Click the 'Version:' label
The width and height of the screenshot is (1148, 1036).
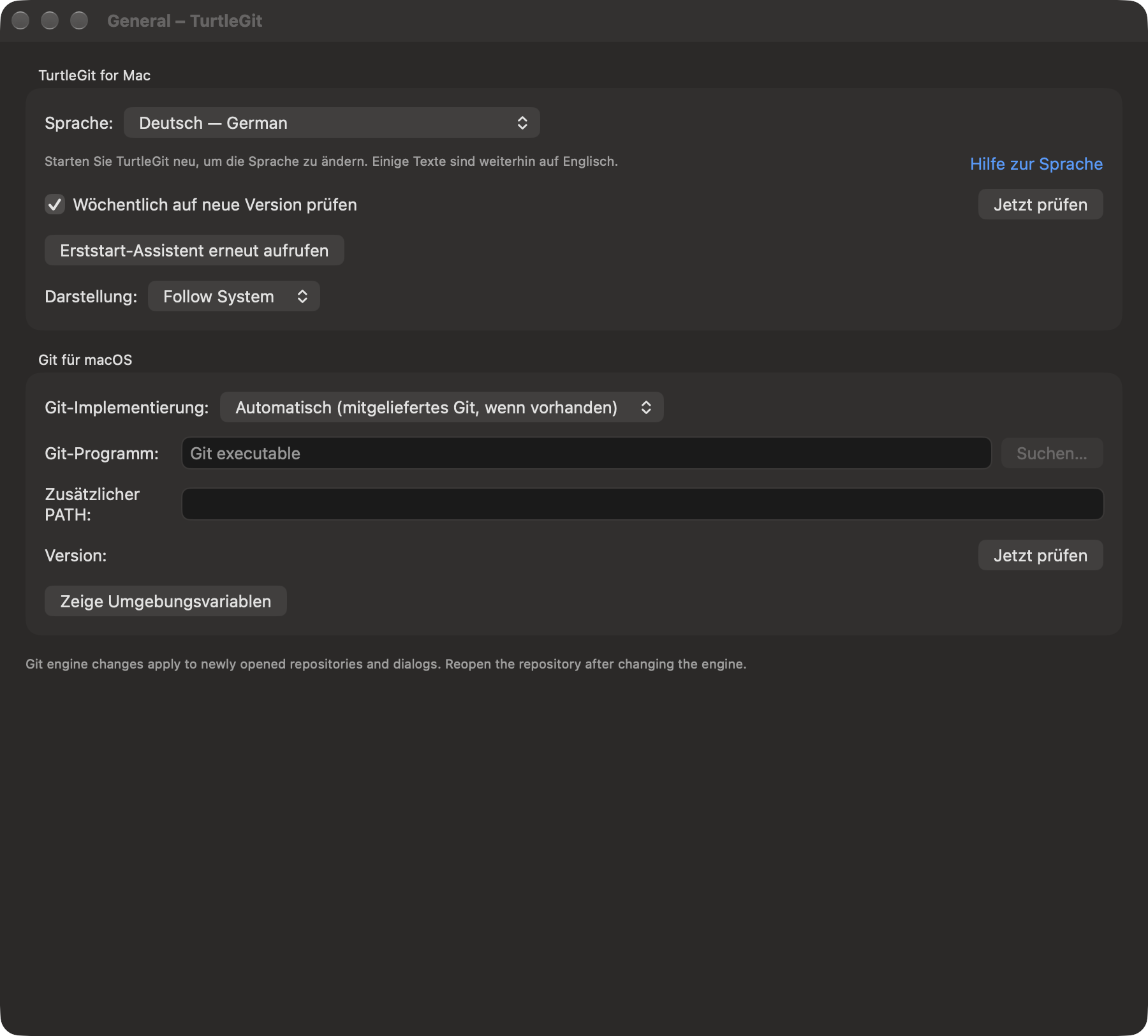76,555
